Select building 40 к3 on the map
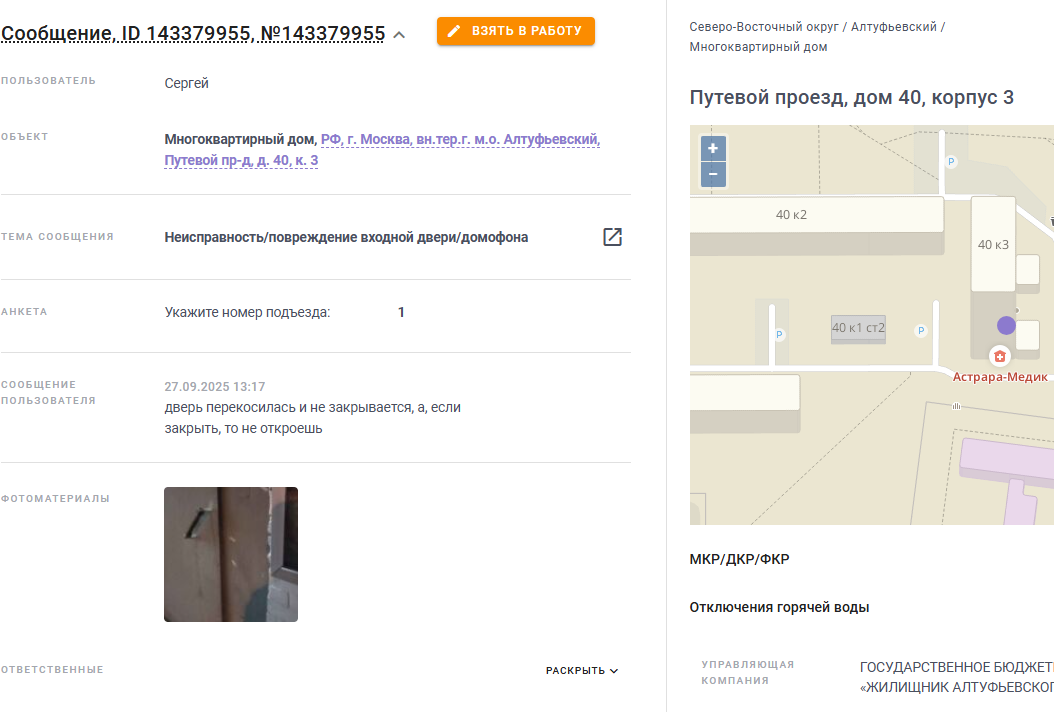This screenshot has height=712, width=1054. [993, 244]
